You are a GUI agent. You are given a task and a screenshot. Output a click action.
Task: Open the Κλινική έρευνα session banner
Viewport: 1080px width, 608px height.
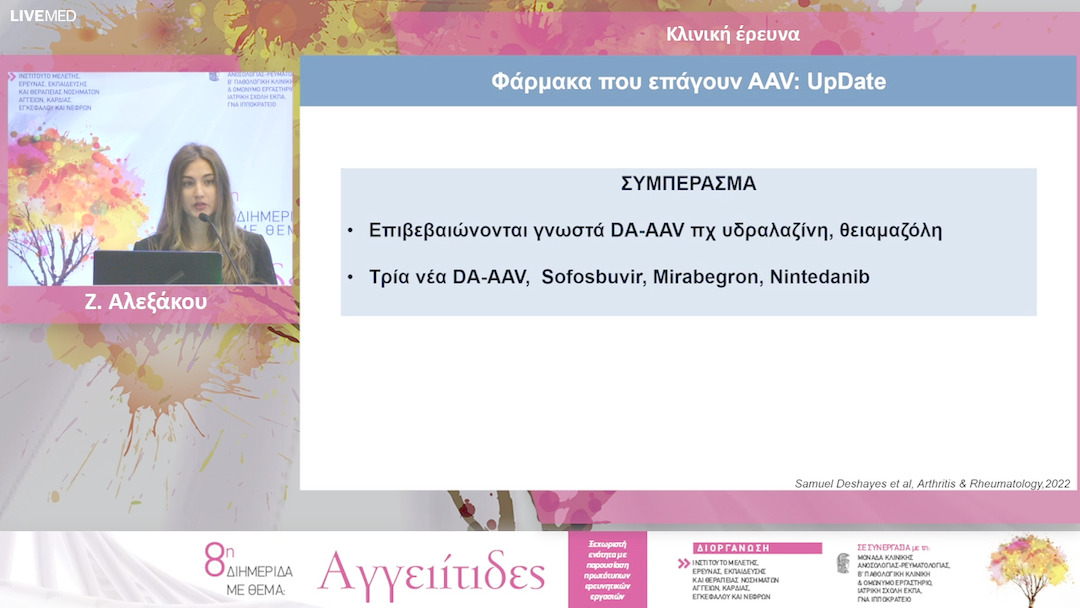pyautogui.click(x=731, y=33)
